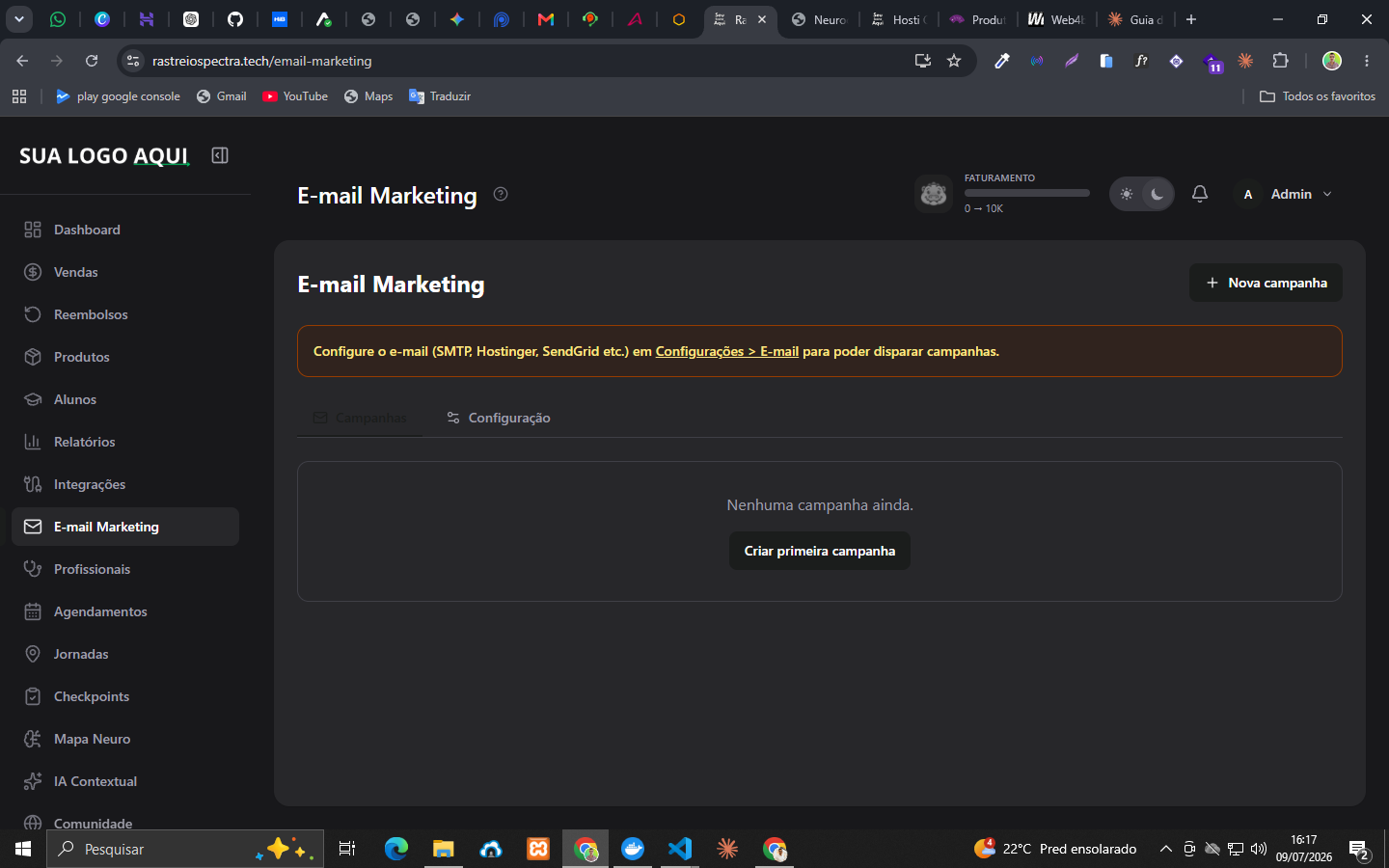The image size is (1389, 868).
Task: Show hidden system tray icons
Action: 1165,849
